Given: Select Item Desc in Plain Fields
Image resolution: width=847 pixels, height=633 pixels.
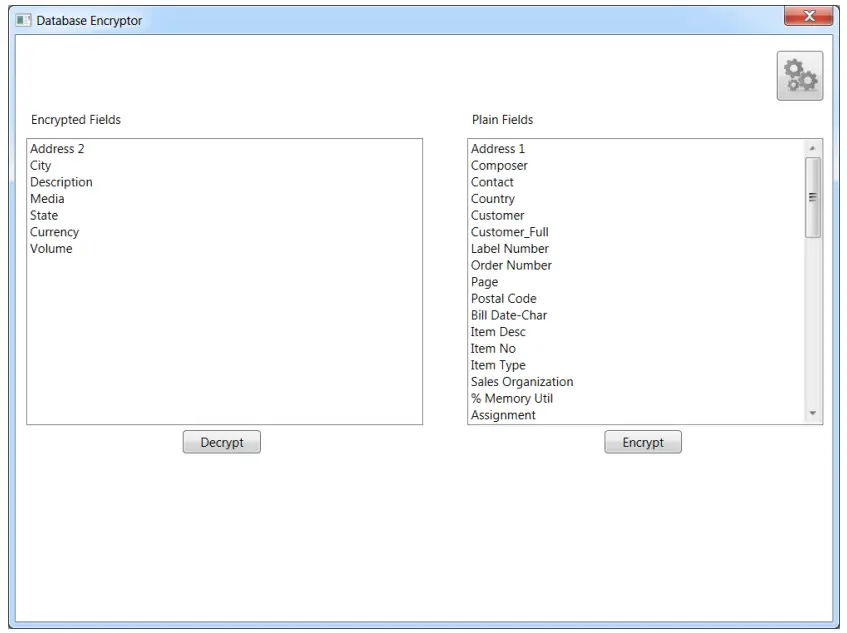Looking at the screenshot, I should click(498, 332).
